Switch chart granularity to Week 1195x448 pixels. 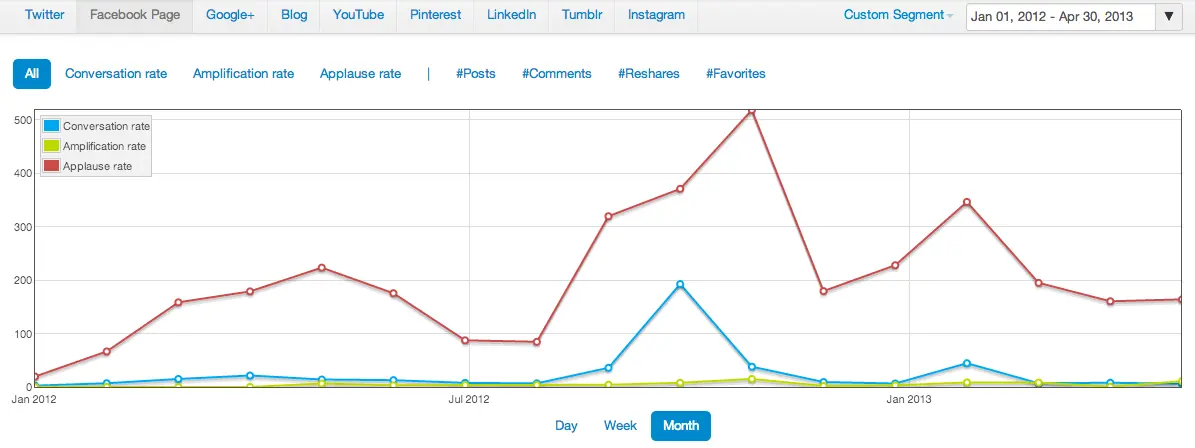click(x=620, y=426)
